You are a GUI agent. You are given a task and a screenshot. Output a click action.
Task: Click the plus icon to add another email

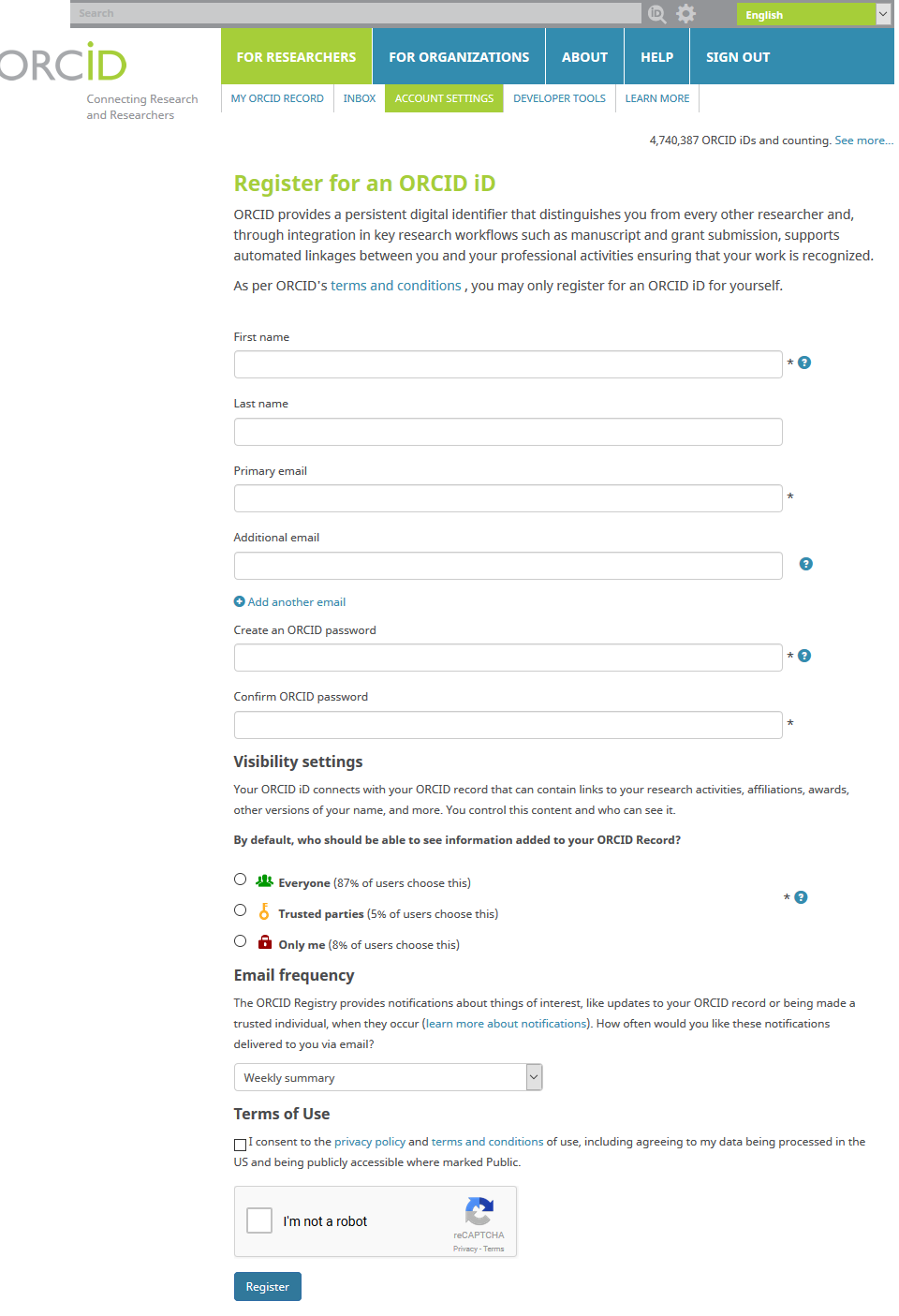click(x=240, y=601)
